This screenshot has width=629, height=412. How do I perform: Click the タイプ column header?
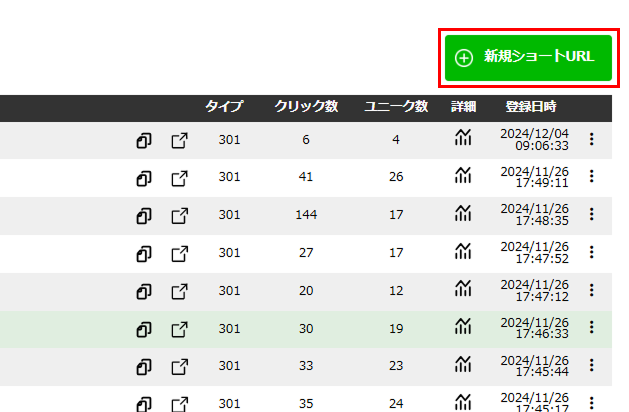(x=224, y=107)
